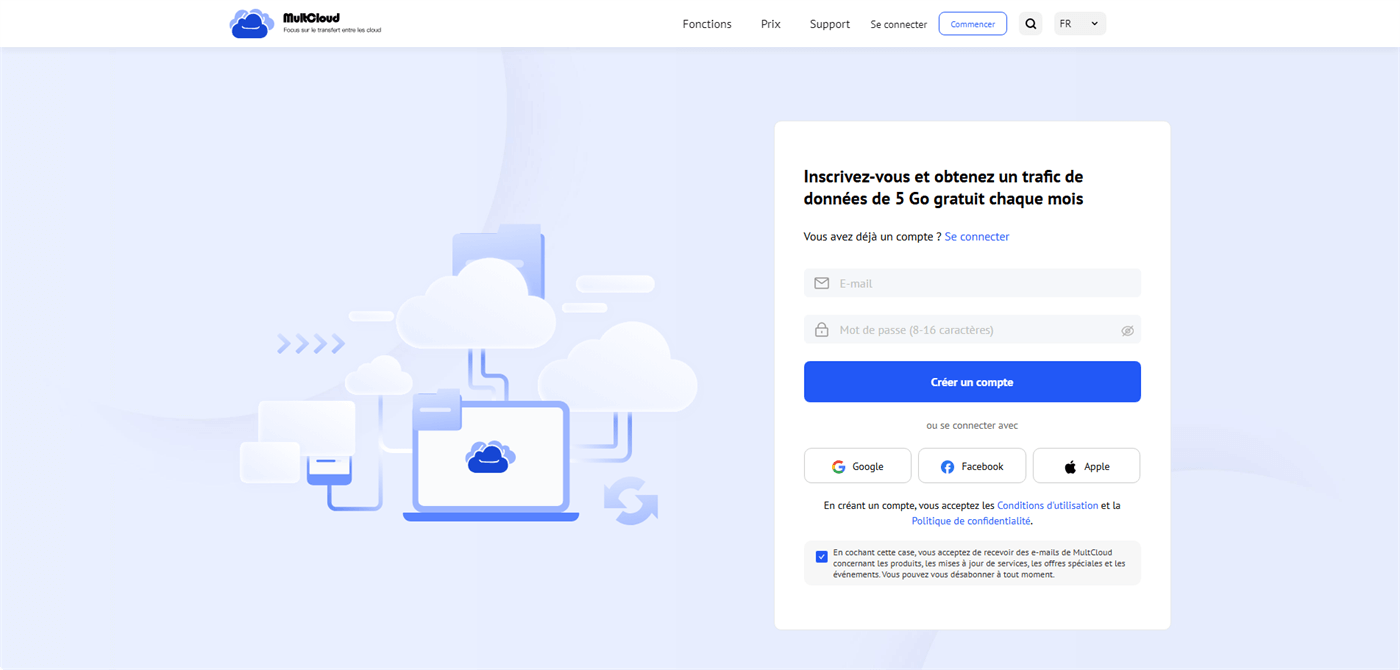Click Se connecter link beside 'Vous avez déjà un compte'
The height and width of the screenshot is (670, 1400).
(x=977, y=237)
